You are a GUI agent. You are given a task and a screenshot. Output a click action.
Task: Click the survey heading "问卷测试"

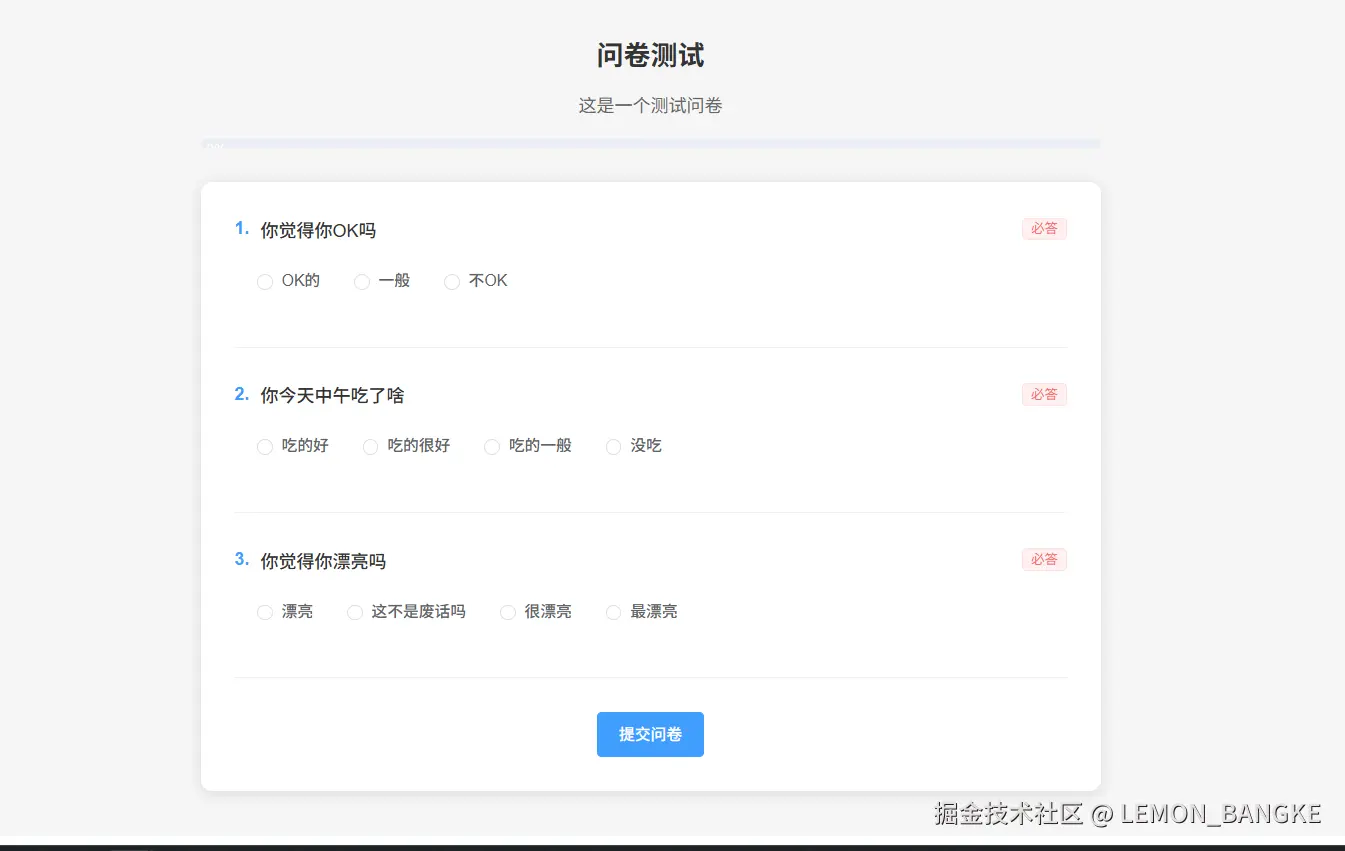pyautogui.click(x=650, y=56)
